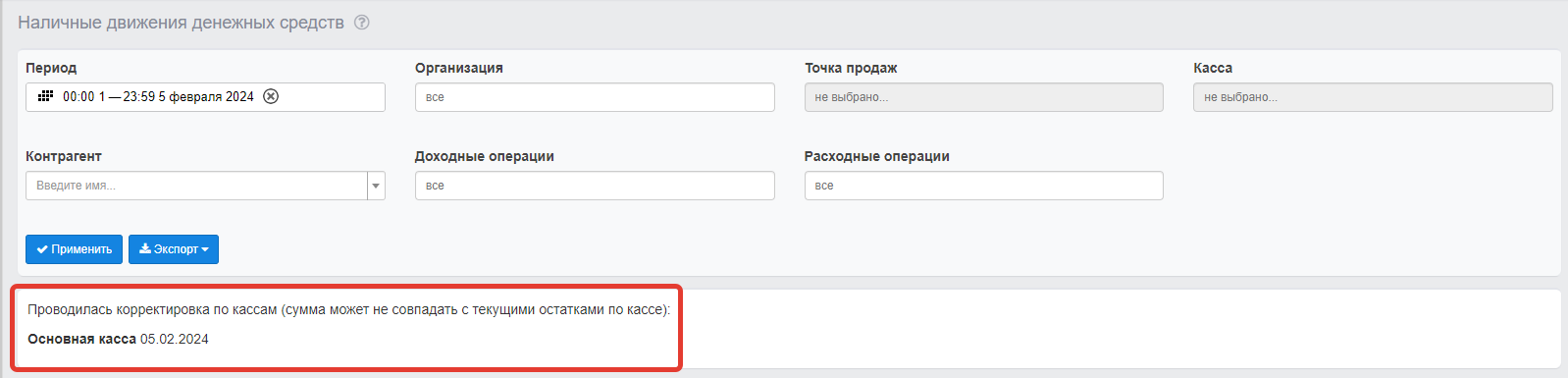The image size is (1568, 378).
Task: Click the Период label
Action: pyautogui.click(x=51, y=68)
